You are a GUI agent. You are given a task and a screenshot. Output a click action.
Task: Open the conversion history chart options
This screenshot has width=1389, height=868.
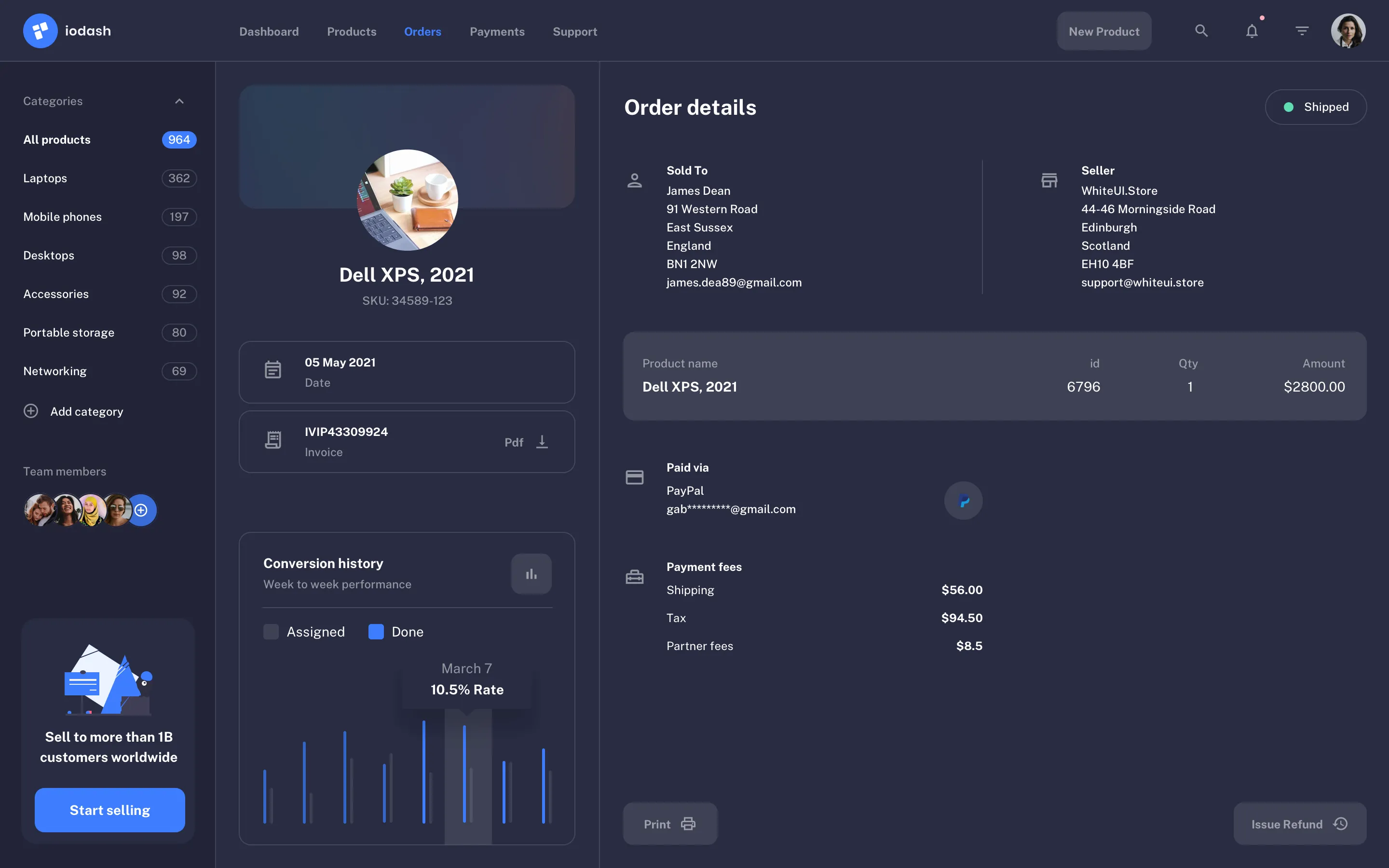[x=531, y=573]
